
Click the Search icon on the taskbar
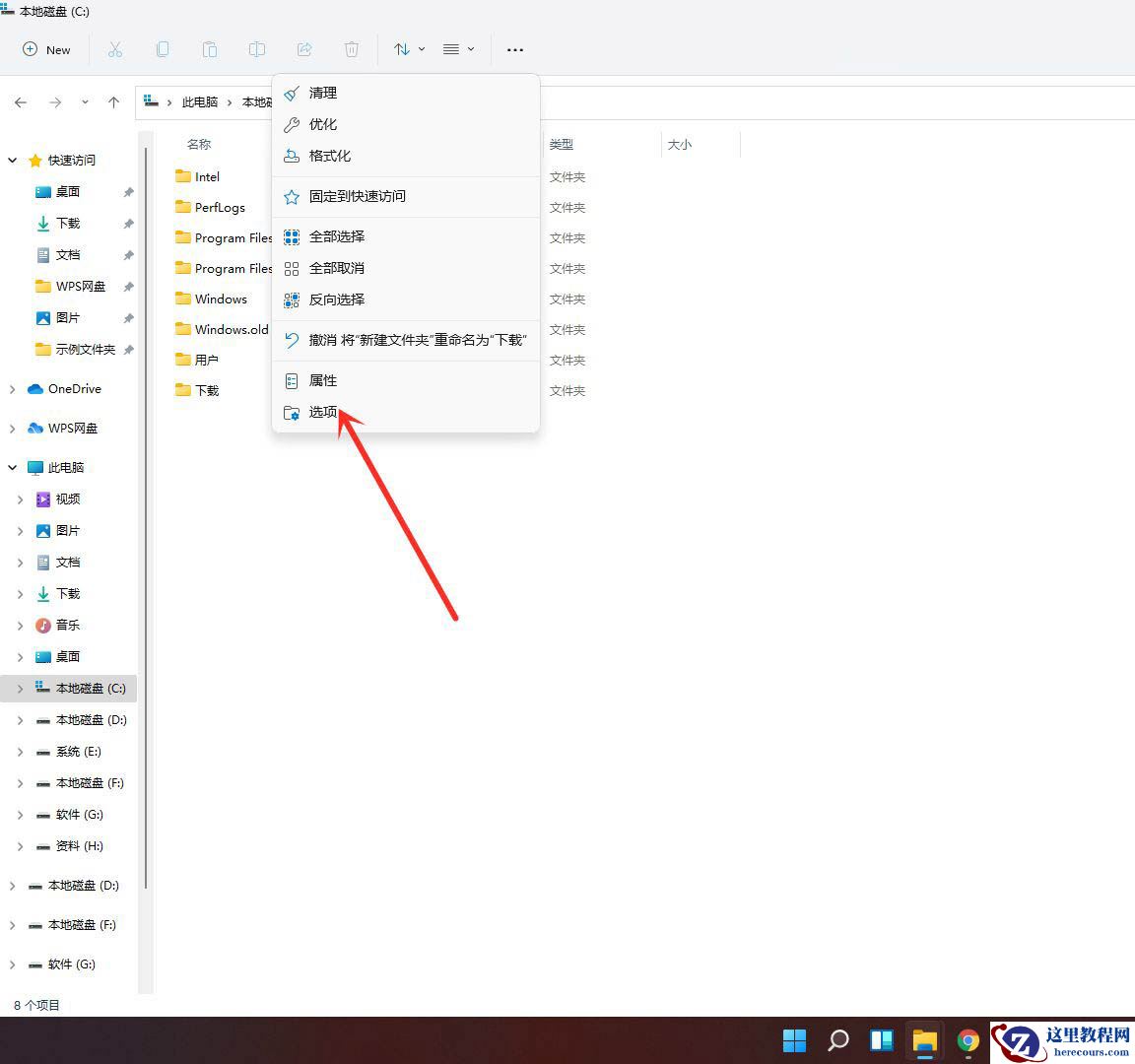[837, 1040]
